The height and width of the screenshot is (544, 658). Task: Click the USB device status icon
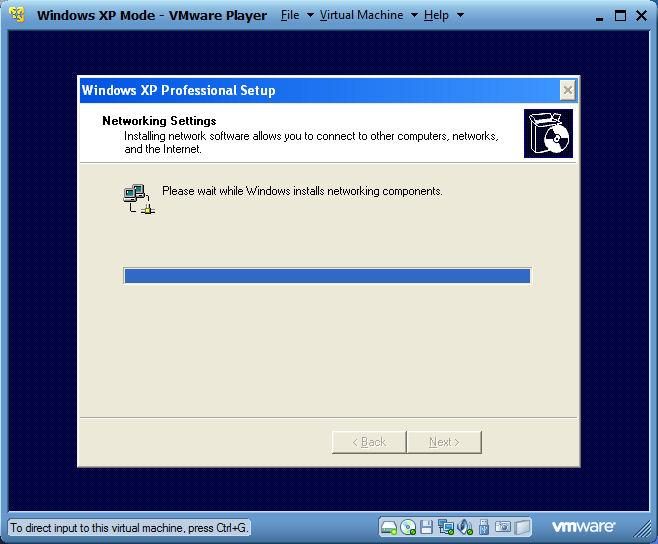484,527
